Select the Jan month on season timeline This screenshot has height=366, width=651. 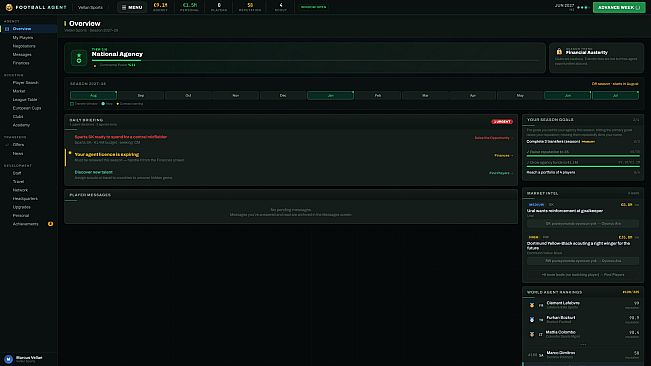tap(330, 95)
